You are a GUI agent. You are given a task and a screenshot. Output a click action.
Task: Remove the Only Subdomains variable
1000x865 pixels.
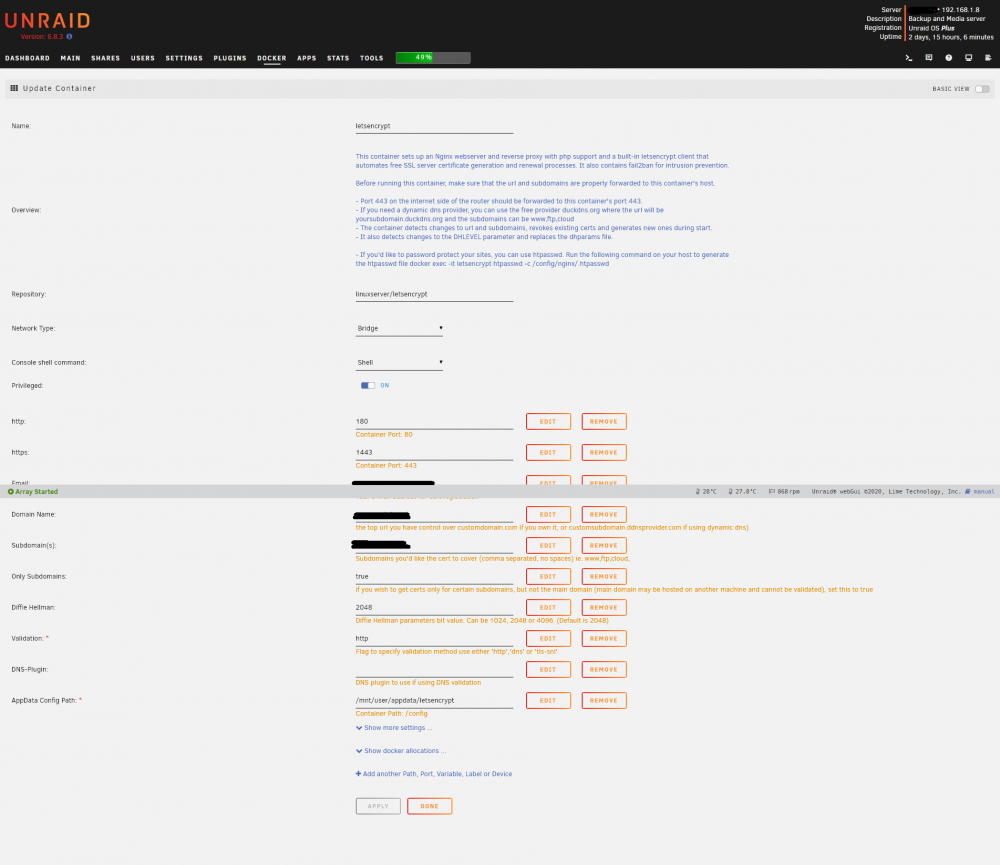coord(603,577)
